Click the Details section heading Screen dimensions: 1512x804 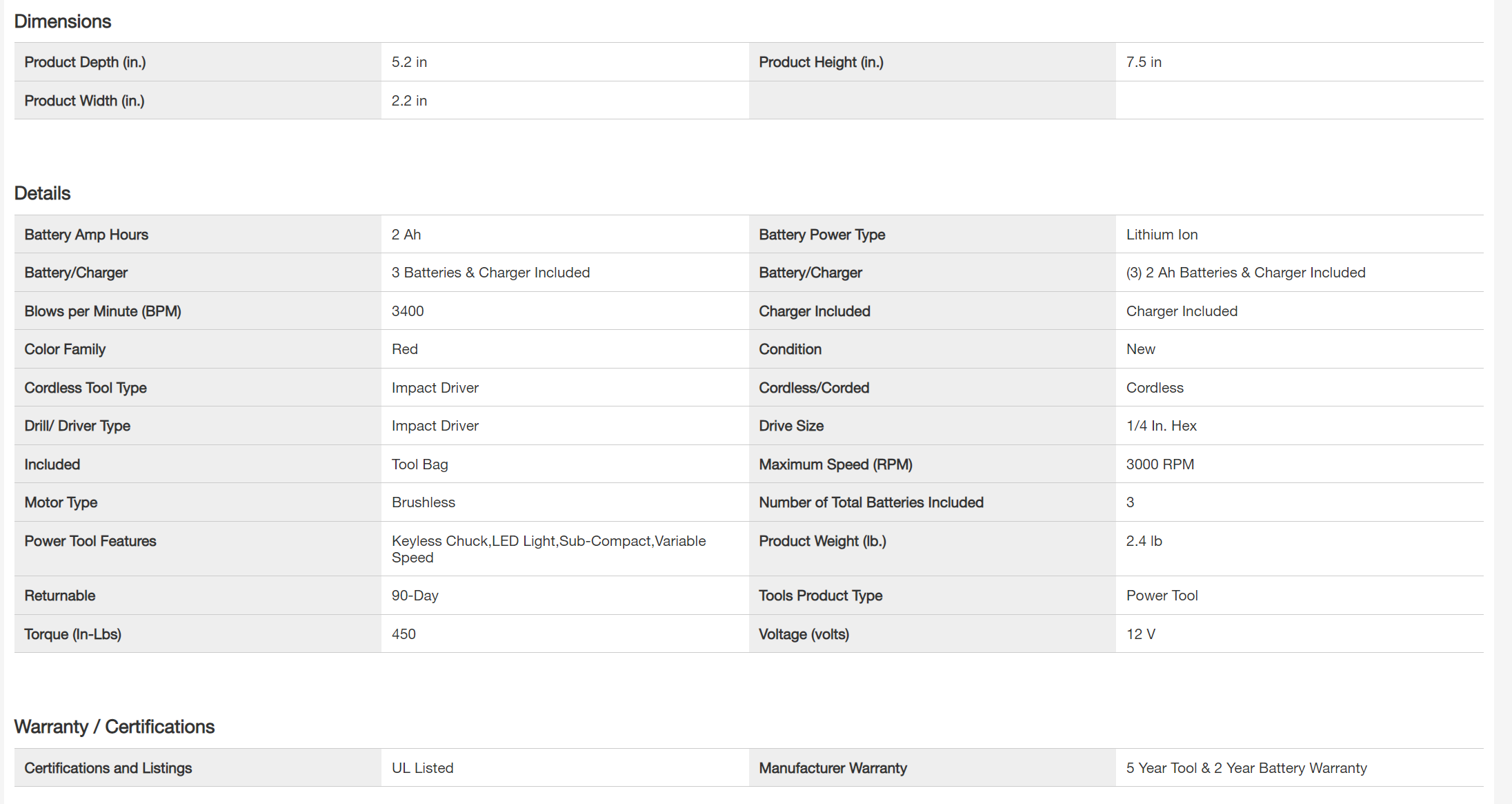(x=42, y=193)
